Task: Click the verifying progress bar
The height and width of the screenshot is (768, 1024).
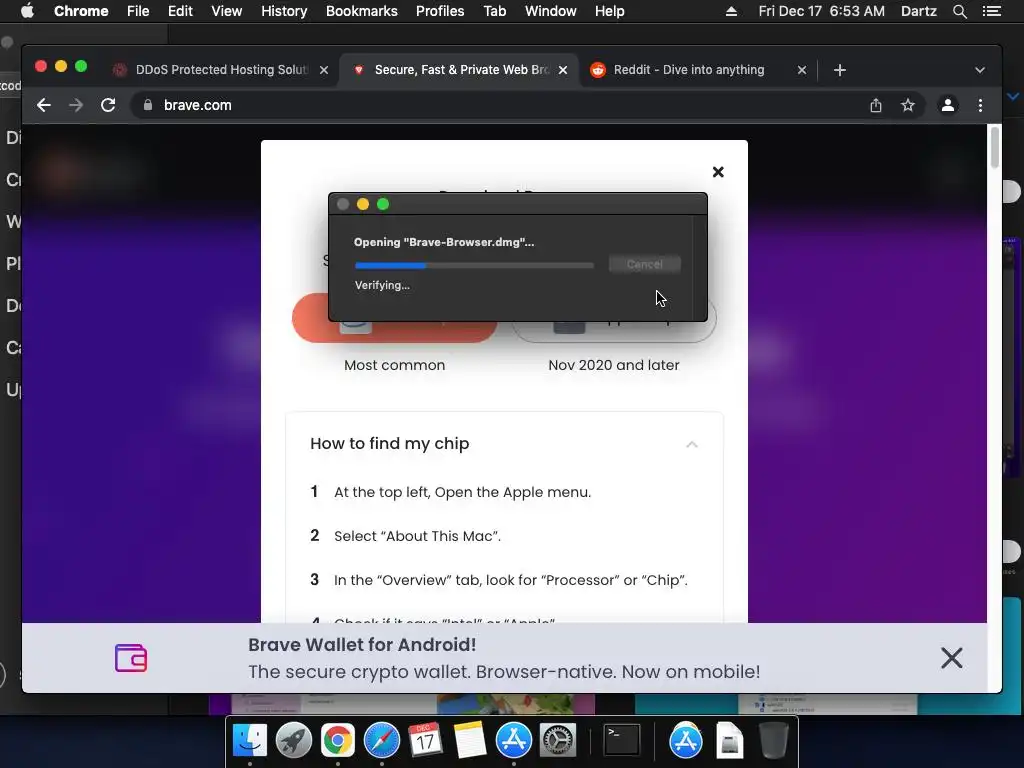Action: coord(474,265)
